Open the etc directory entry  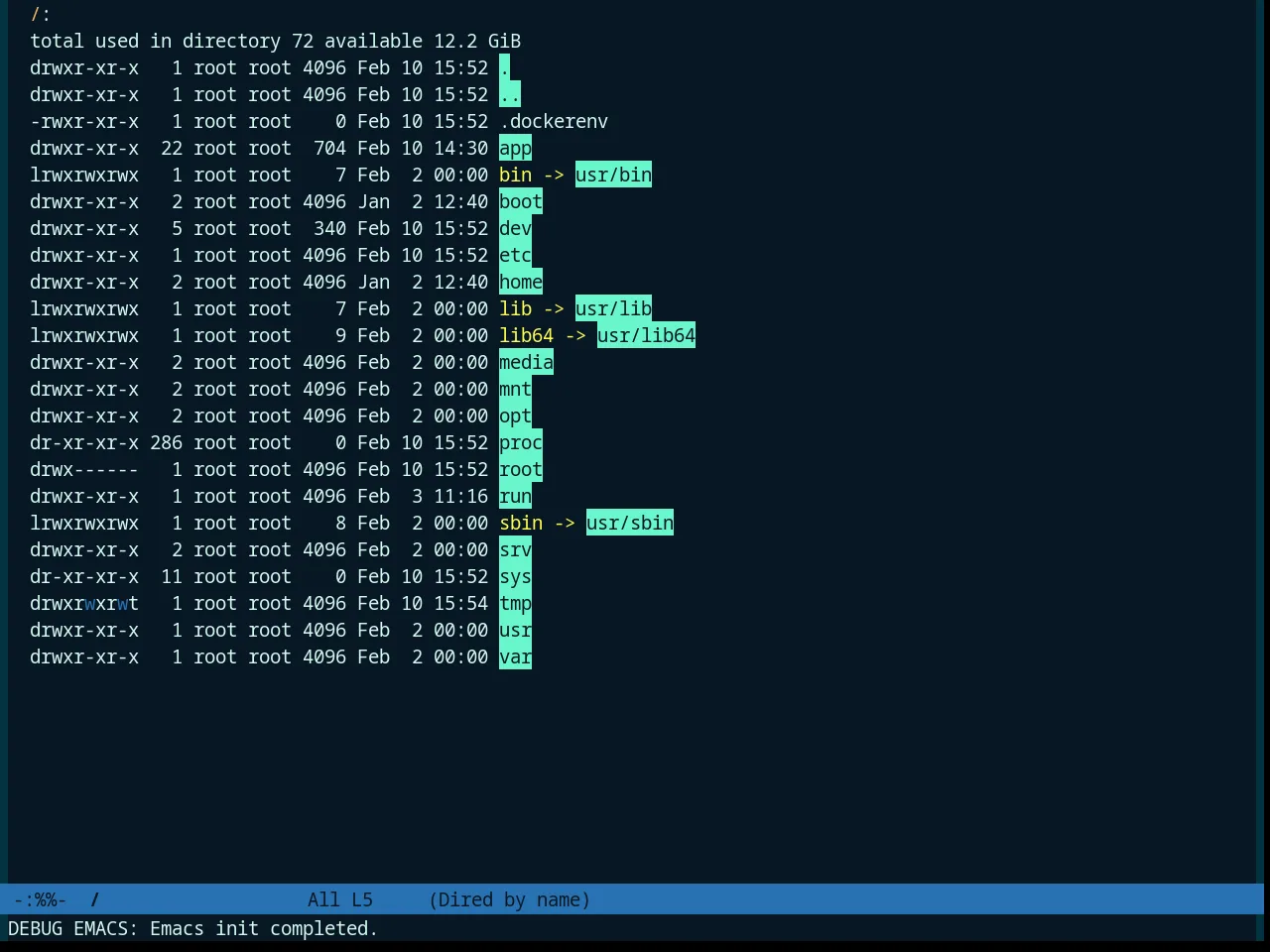515,256
